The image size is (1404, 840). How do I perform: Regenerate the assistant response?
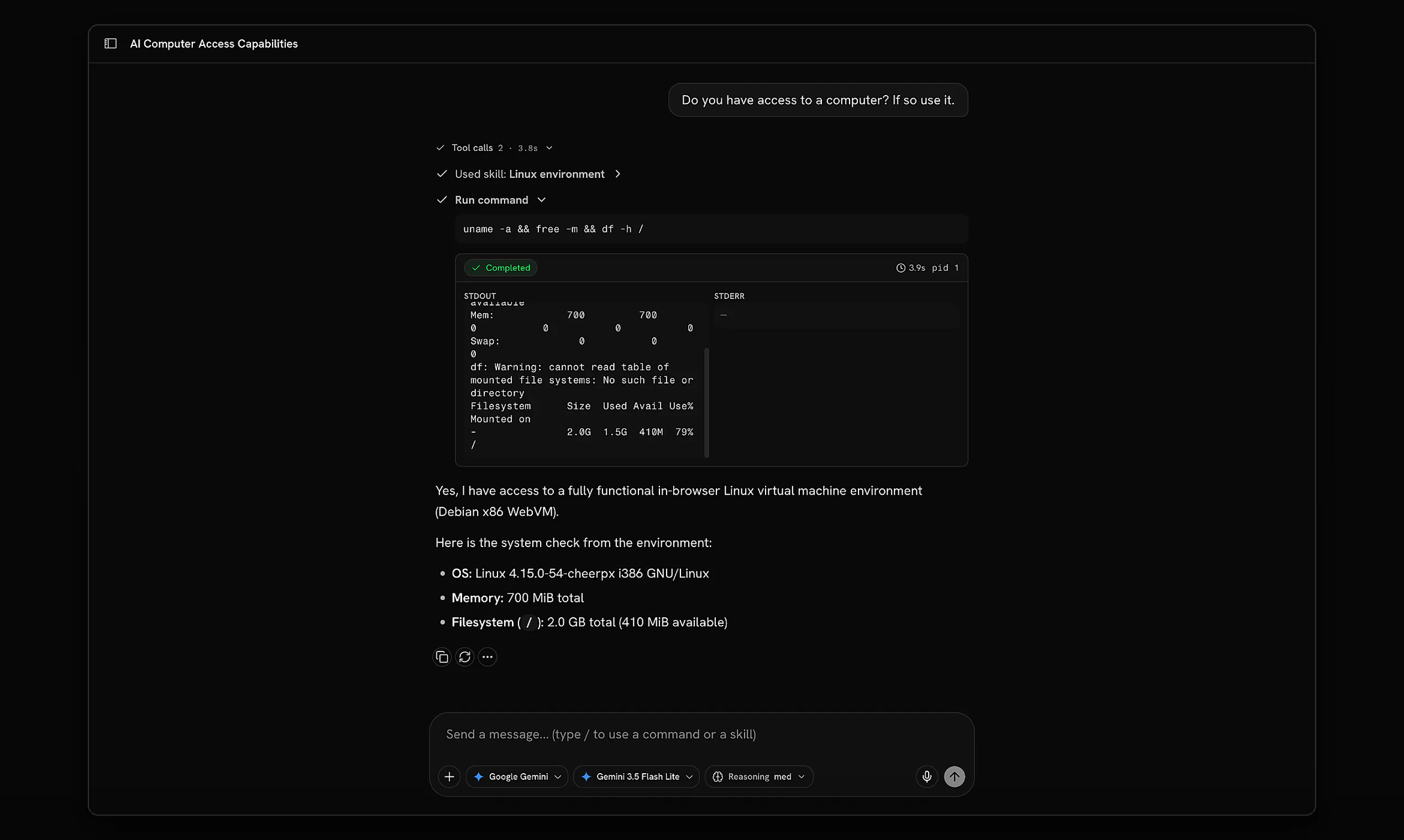pyautogui.click(x=465, y=657)
